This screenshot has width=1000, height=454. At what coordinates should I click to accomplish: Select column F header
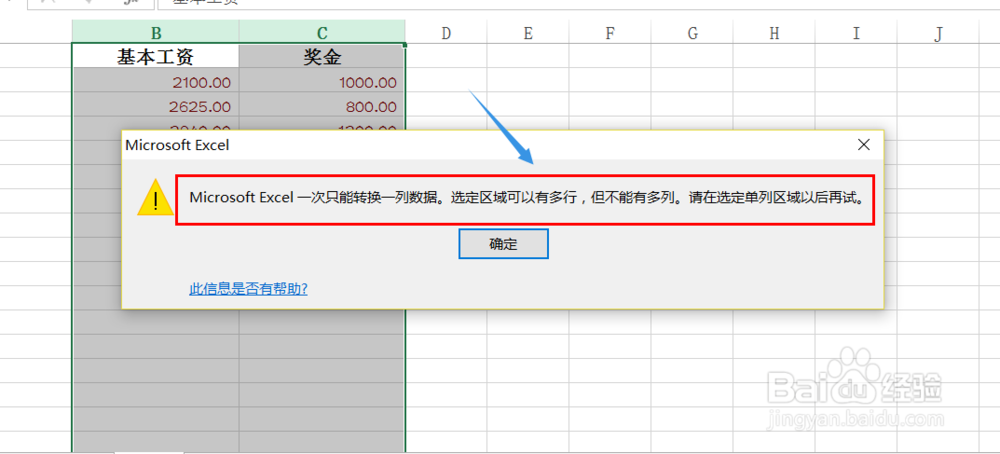[x=610, y=33]
